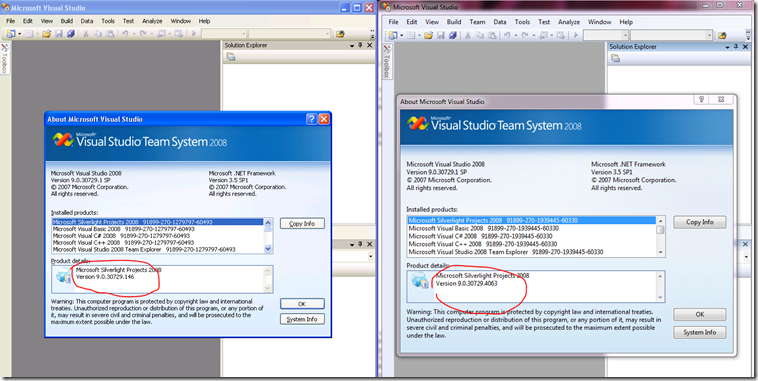Click Find in Files icon, right window
Screen dimensions: 758x381
click(x=722, y=35)
